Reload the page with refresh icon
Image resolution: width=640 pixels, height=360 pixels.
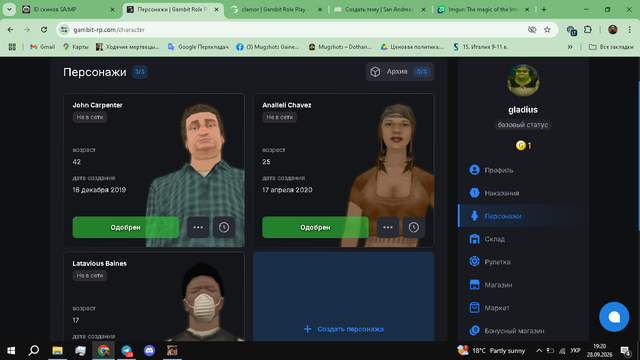pyautogui.click(x=44, y=30)
